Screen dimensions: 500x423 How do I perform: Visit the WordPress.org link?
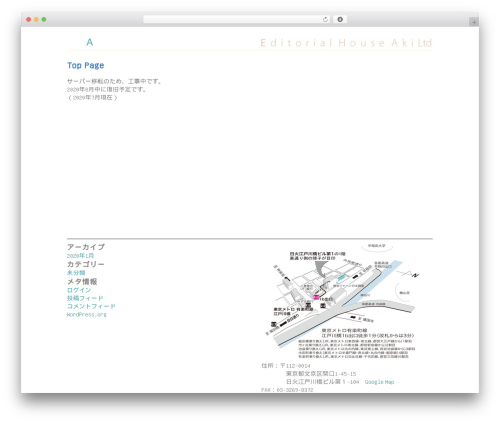87,314
